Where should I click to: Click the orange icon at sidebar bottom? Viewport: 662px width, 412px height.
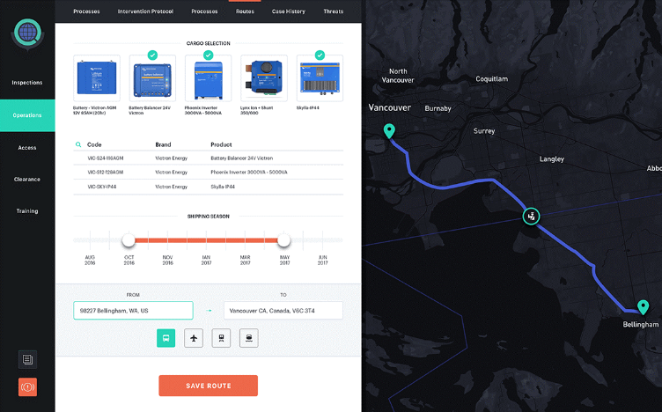[x=27, y=386]
